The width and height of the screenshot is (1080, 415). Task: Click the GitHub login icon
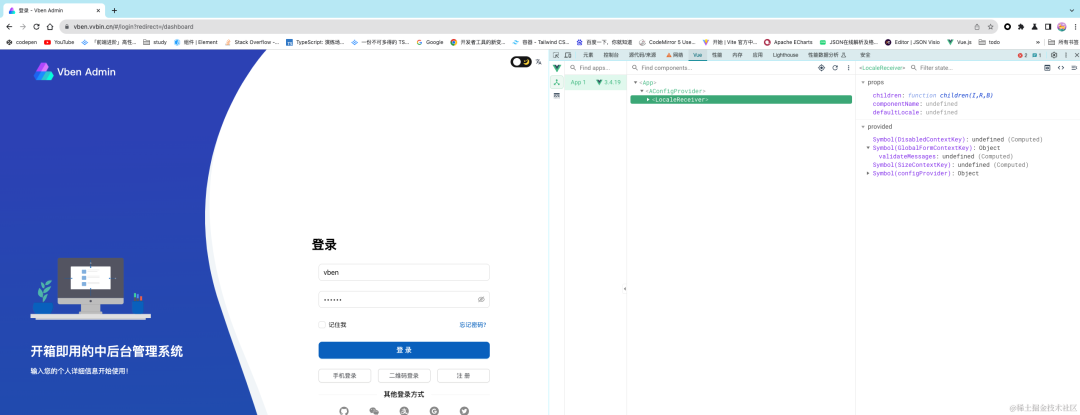344,411
